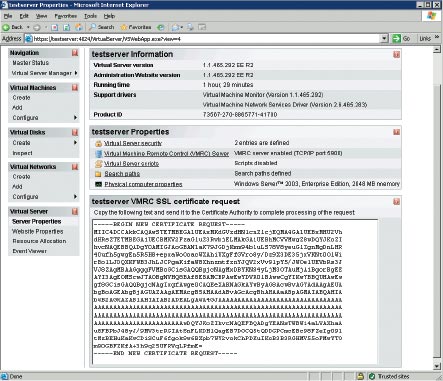The height and width of the screenshot is (381, 443).
Task: Click the folder icon beside Search paths
Action: pyautogui.click(x=98, y=174)
